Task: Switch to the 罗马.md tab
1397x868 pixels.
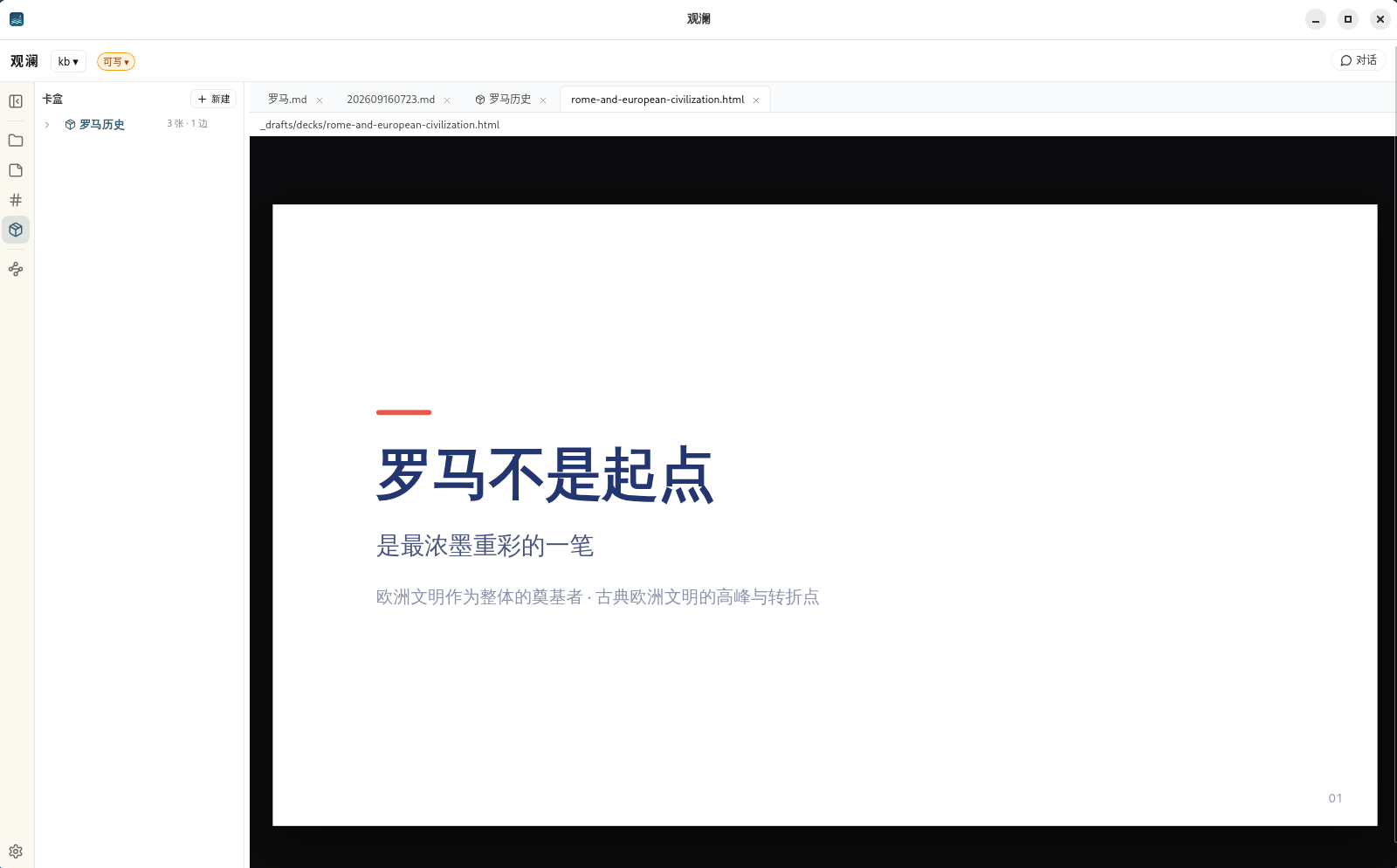Action: tap(287, 100)
